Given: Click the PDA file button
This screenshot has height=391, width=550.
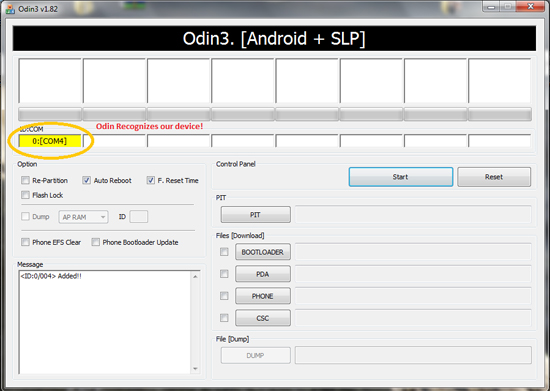Looking at the screenshot, I should point(263,274).
